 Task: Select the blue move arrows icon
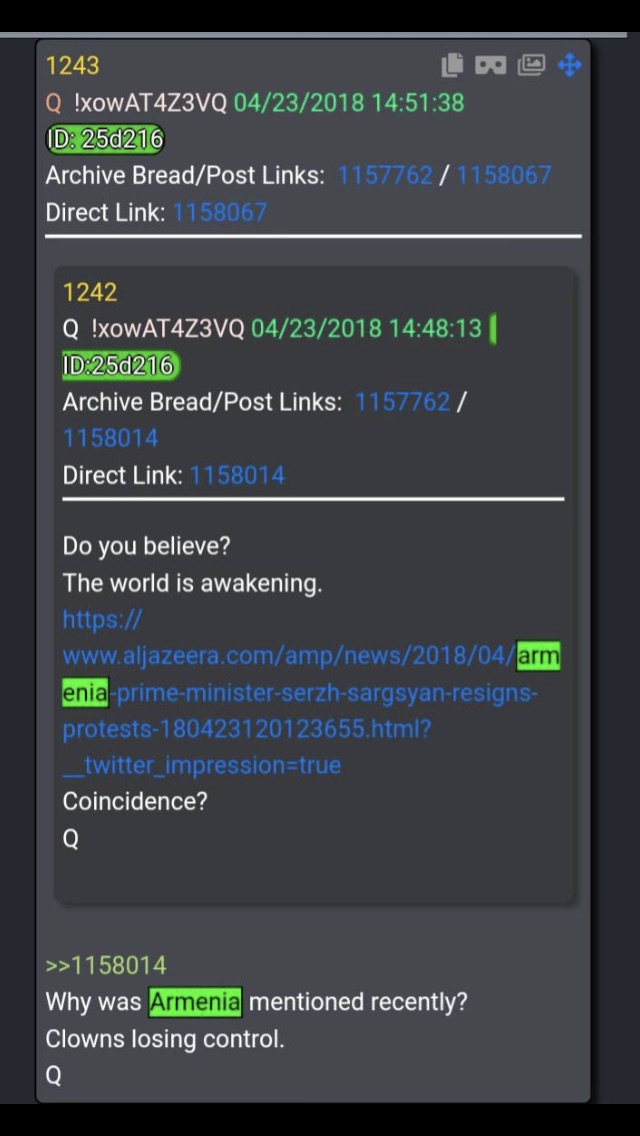coord(570,66)
